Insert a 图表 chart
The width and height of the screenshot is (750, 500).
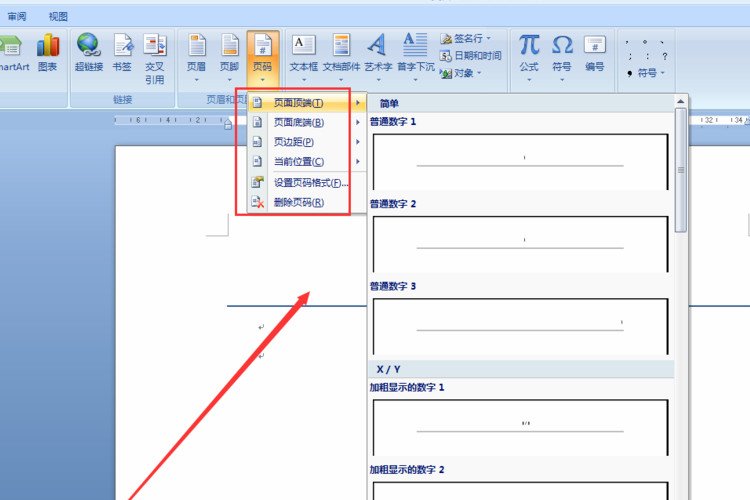(x=48, y=53)
